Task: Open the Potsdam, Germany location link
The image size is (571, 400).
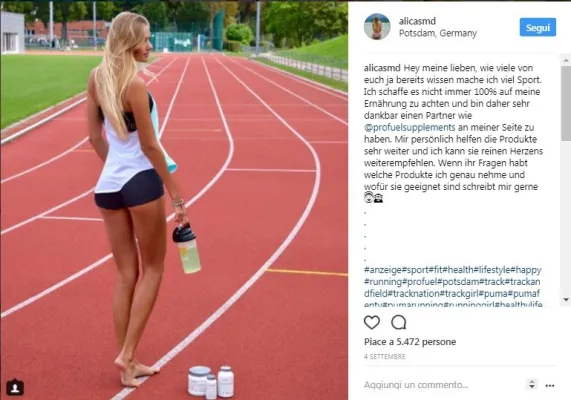Action: click(438, 34)
